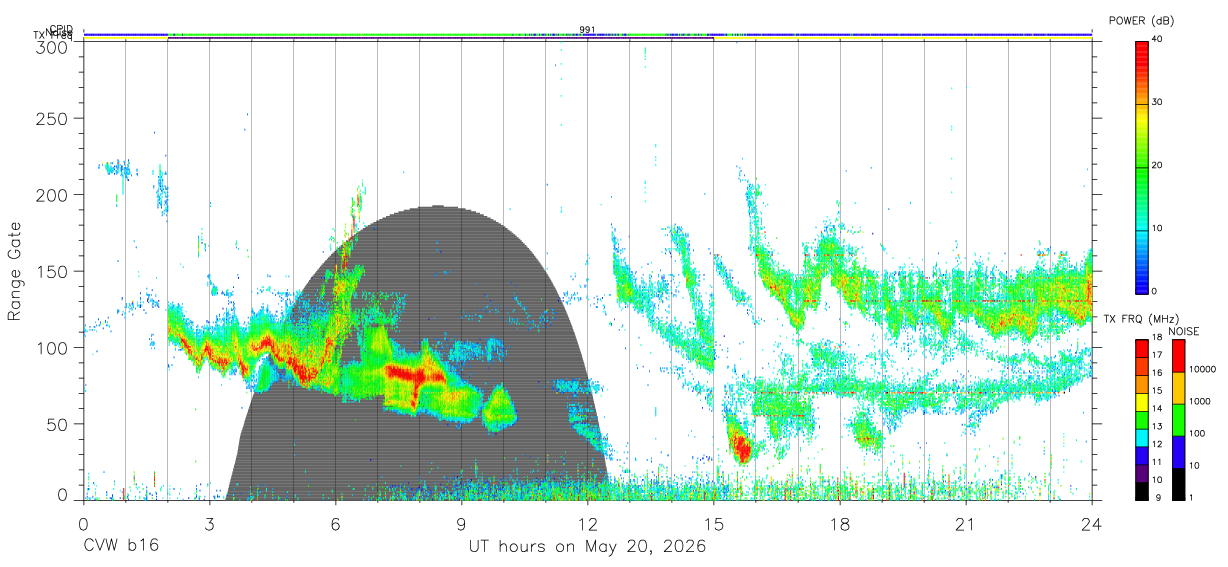The width and height of the screenshot is (1228, 567).
Task: Click the 50 tick label on the Range Gate axis
Action: click(57, 424)
